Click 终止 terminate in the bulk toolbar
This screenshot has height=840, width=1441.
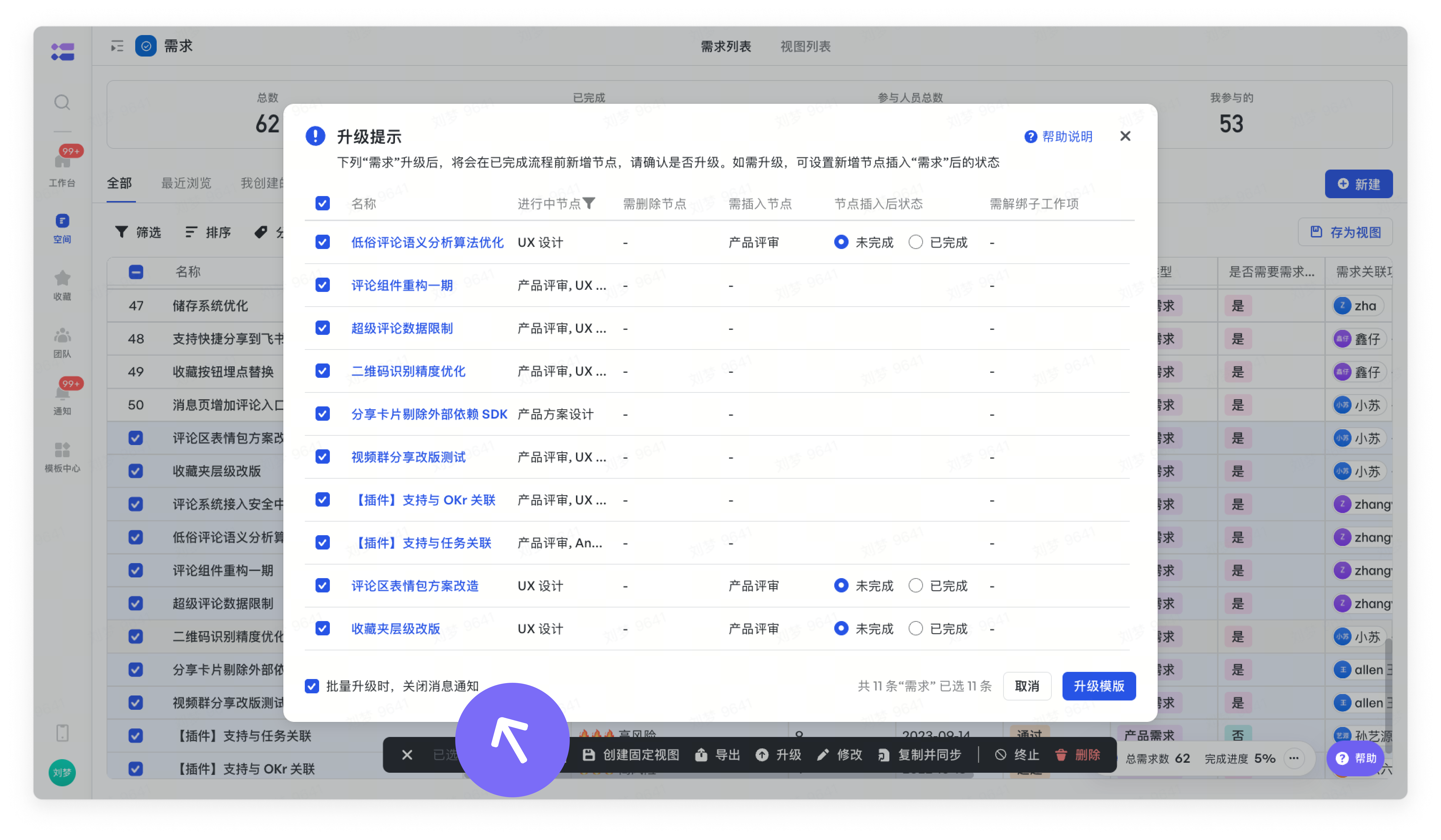pos(1017,755)
